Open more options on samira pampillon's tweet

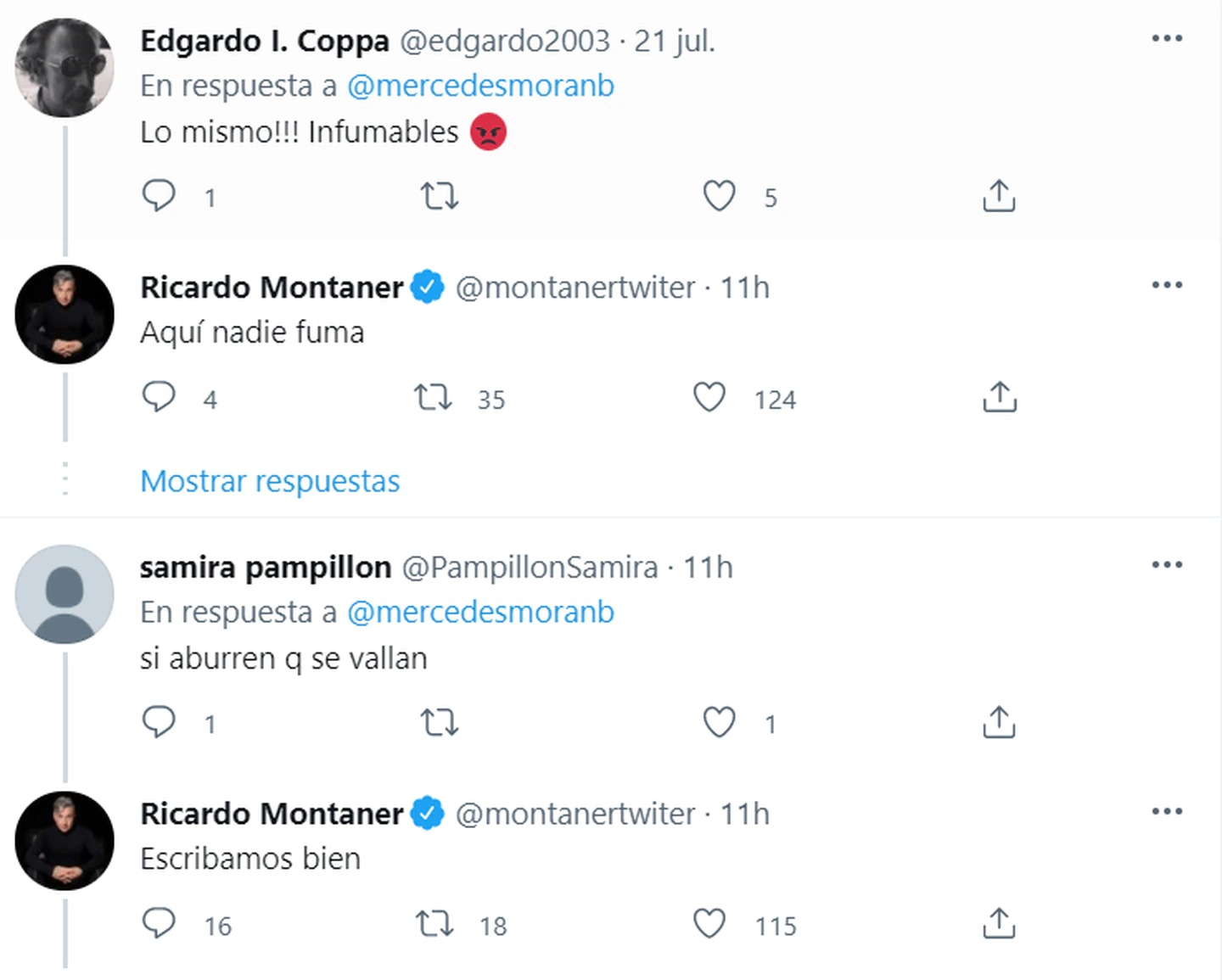coord(1167,565)
